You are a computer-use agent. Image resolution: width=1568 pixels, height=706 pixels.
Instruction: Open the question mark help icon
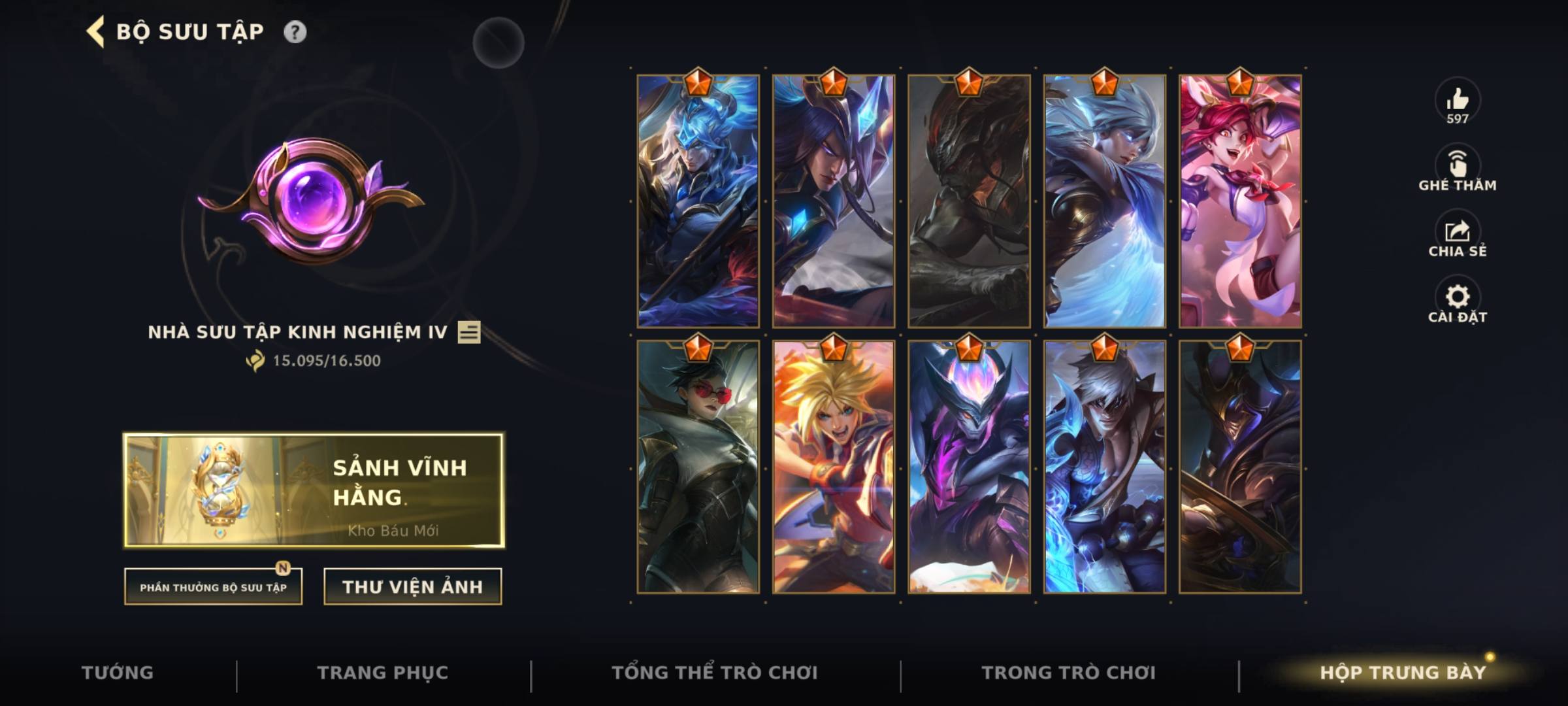[x=295, y=32]
